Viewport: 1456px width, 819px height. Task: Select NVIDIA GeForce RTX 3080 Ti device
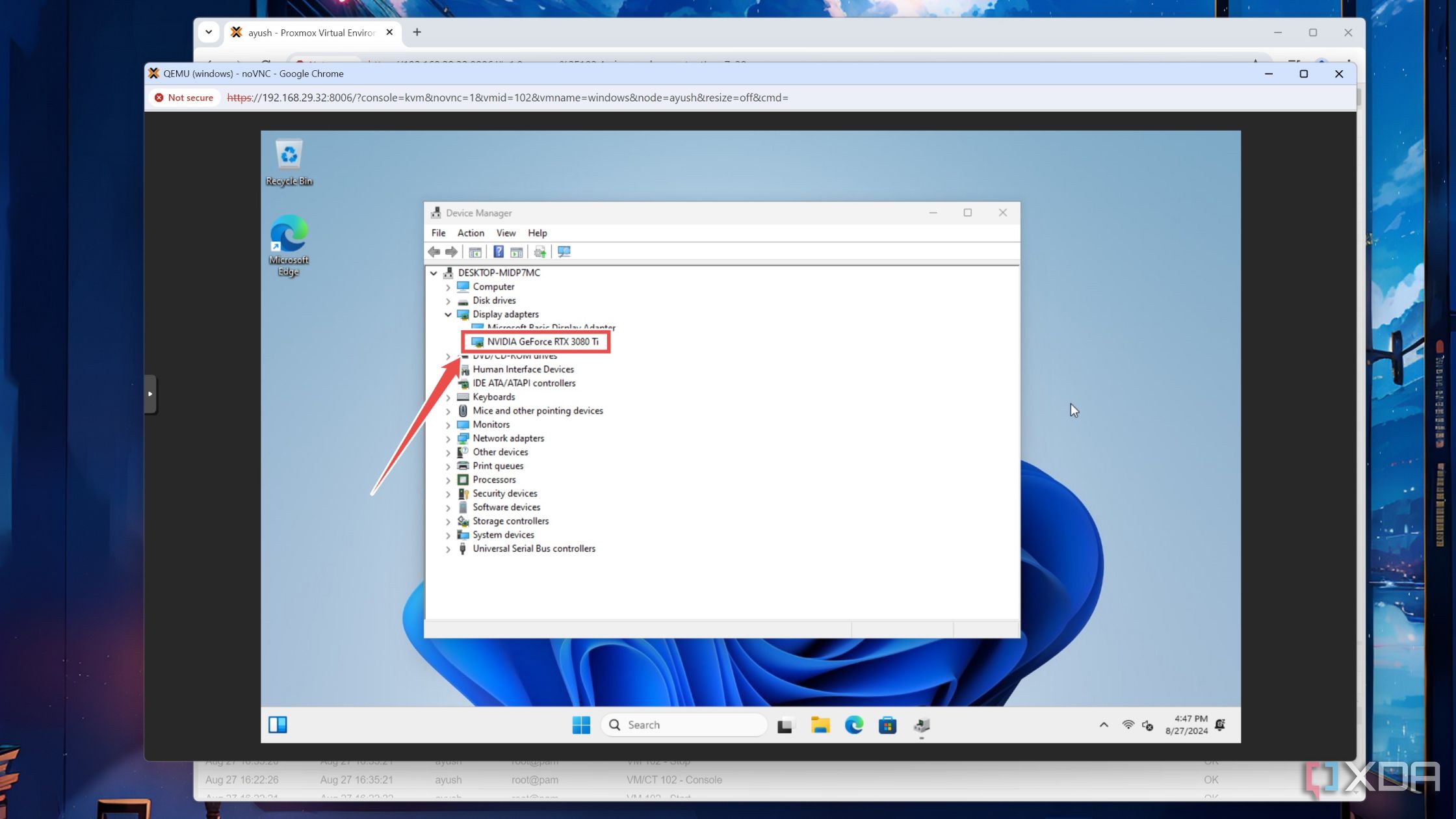click(x=543, y=342)
